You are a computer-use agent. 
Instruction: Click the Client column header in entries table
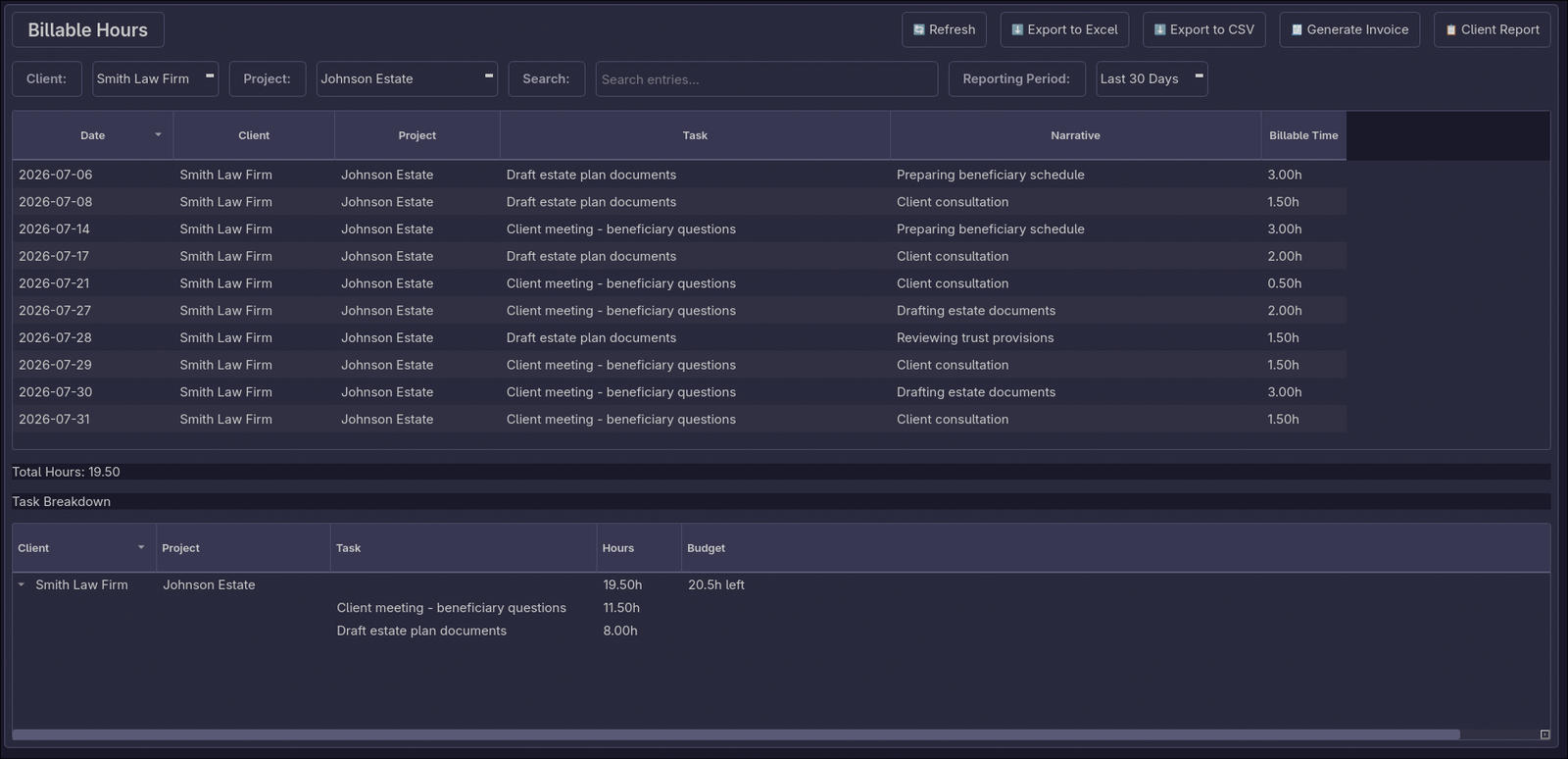tap(254, 135)
